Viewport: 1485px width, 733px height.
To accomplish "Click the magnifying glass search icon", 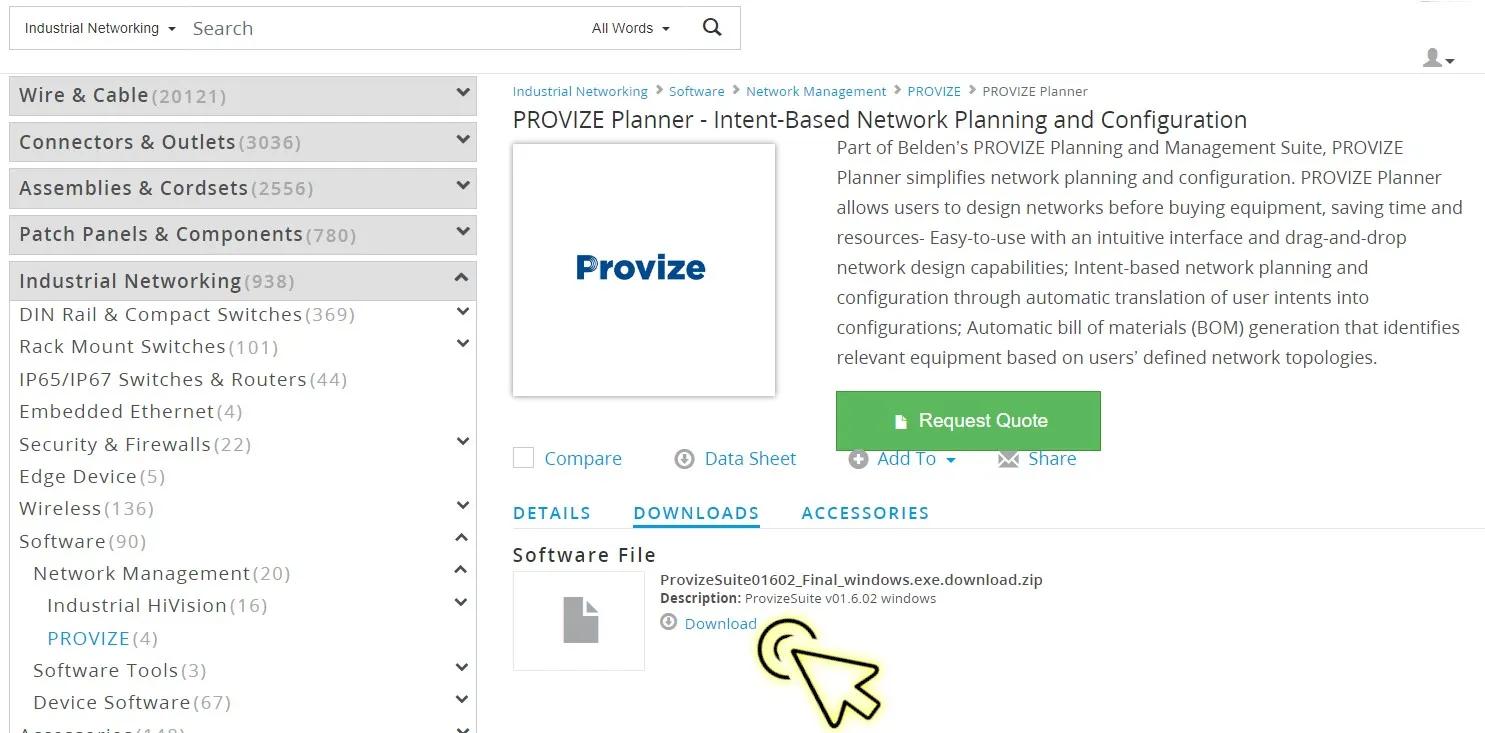I will (712, 28).
